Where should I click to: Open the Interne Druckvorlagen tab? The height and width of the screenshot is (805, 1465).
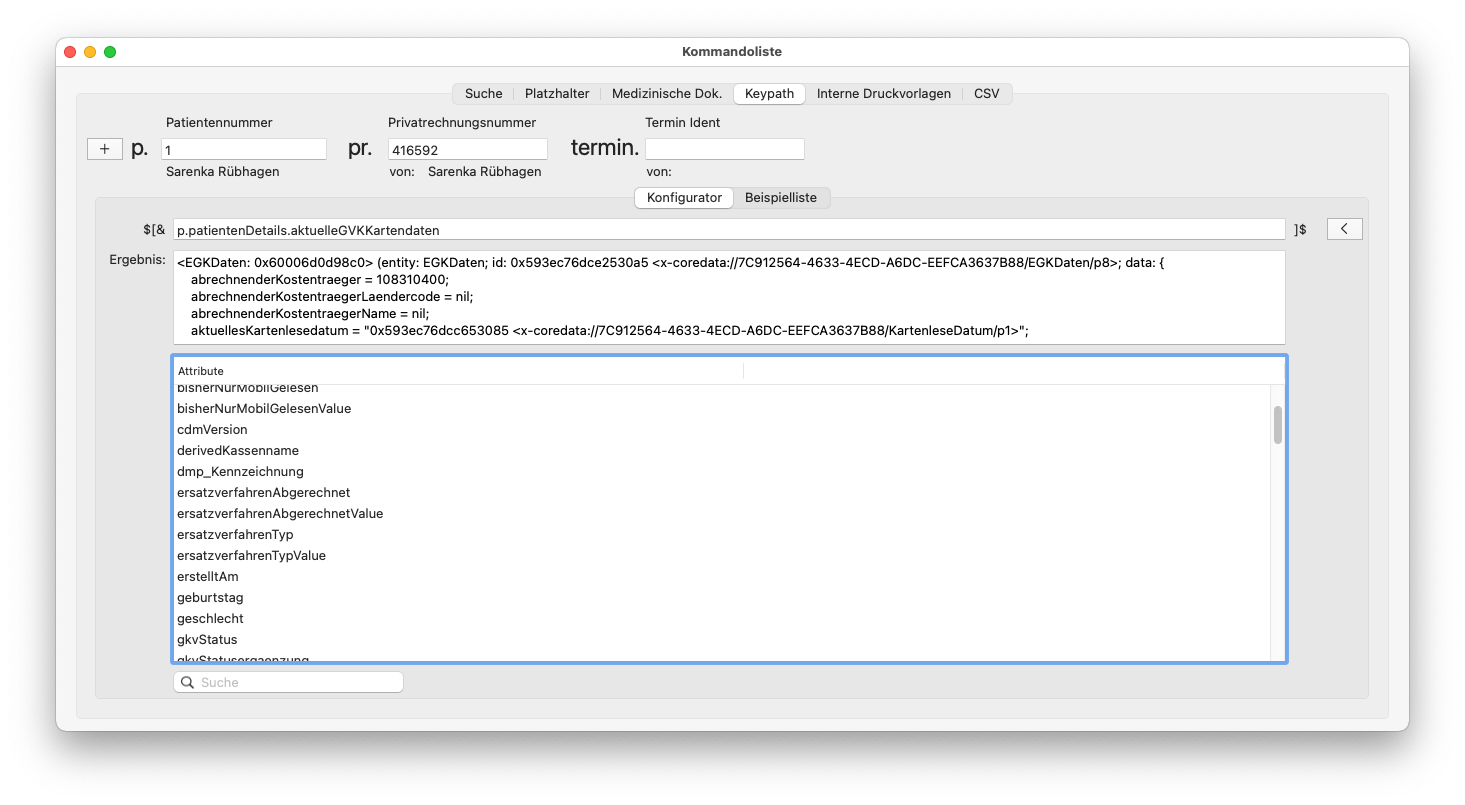pos(884,94)
